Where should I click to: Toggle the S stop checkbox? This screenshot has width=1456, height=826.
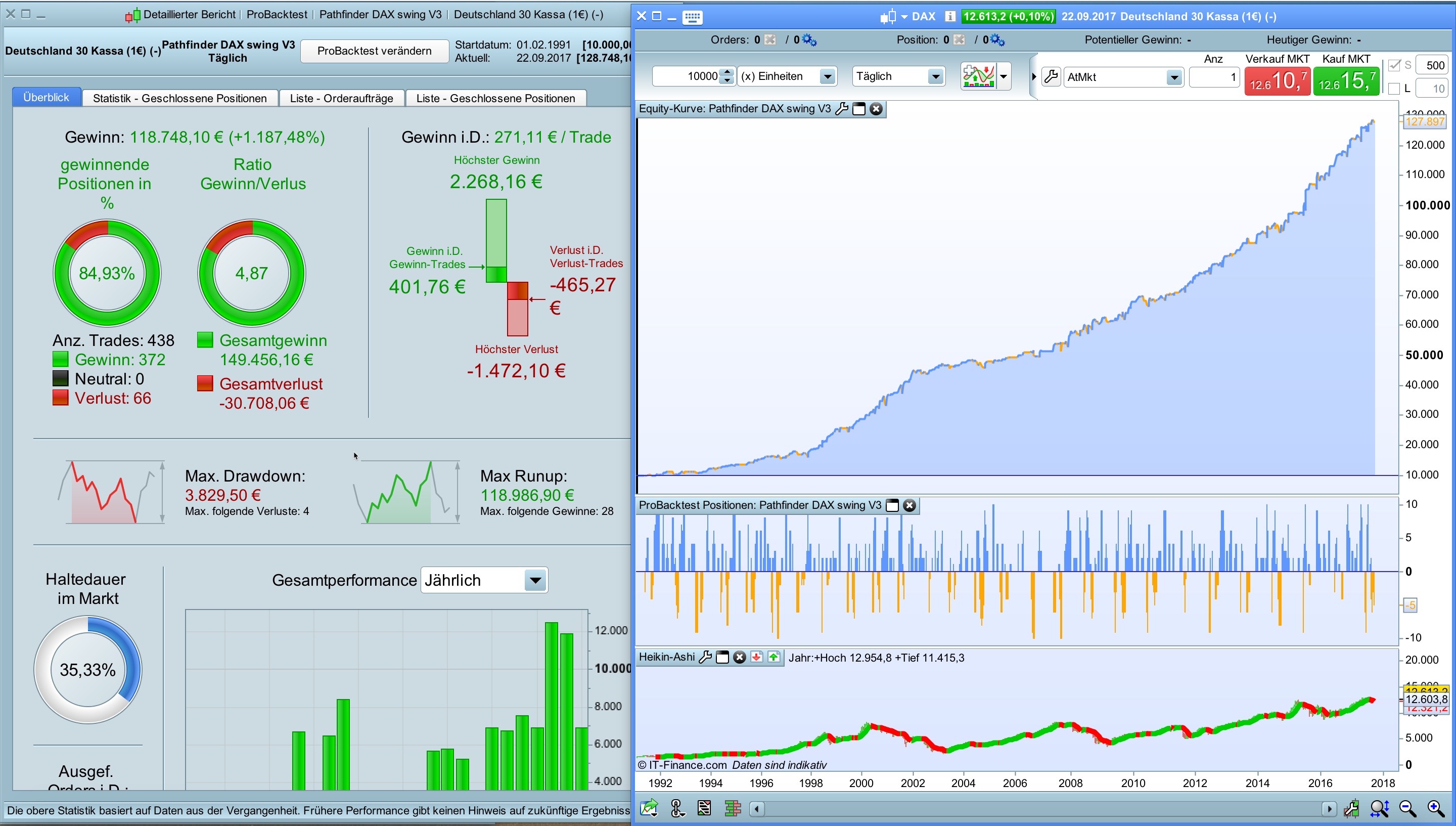[1394, 65]
